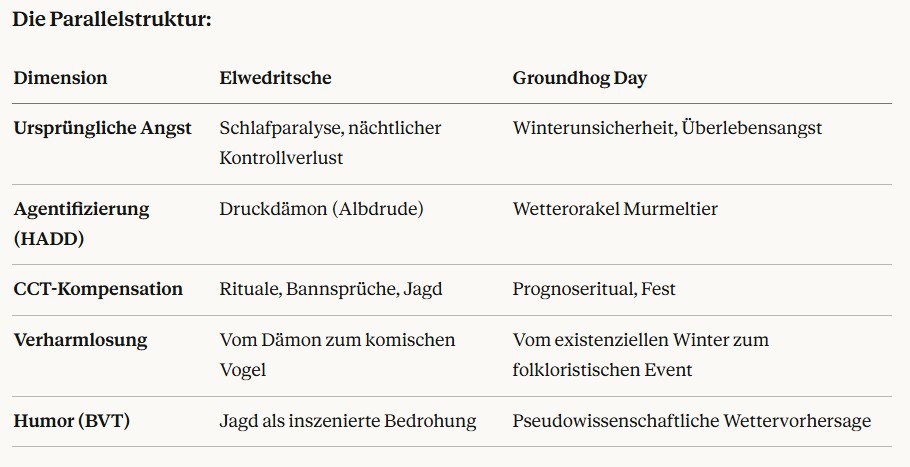This screenshot has width=910, height=467.
Task: Select the 'Prognoseritual, Fest' cell
Action: pos(594,289)
